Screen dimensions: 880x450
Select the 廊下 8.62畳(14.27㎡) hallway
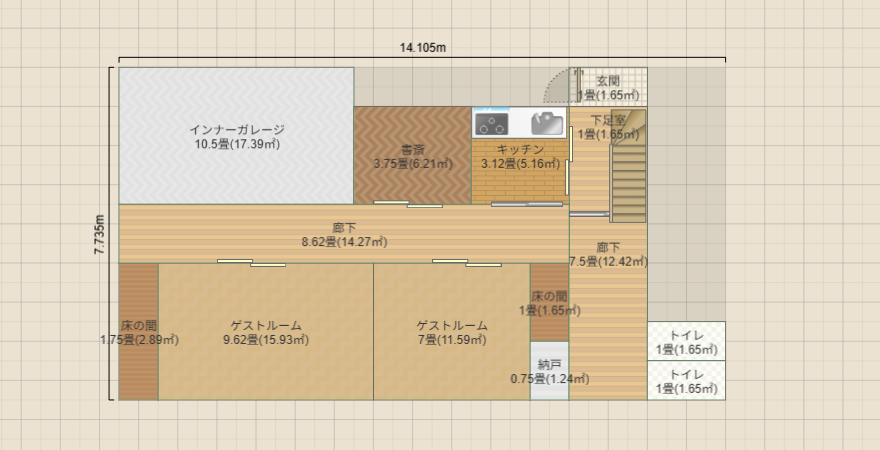(344, 234)
